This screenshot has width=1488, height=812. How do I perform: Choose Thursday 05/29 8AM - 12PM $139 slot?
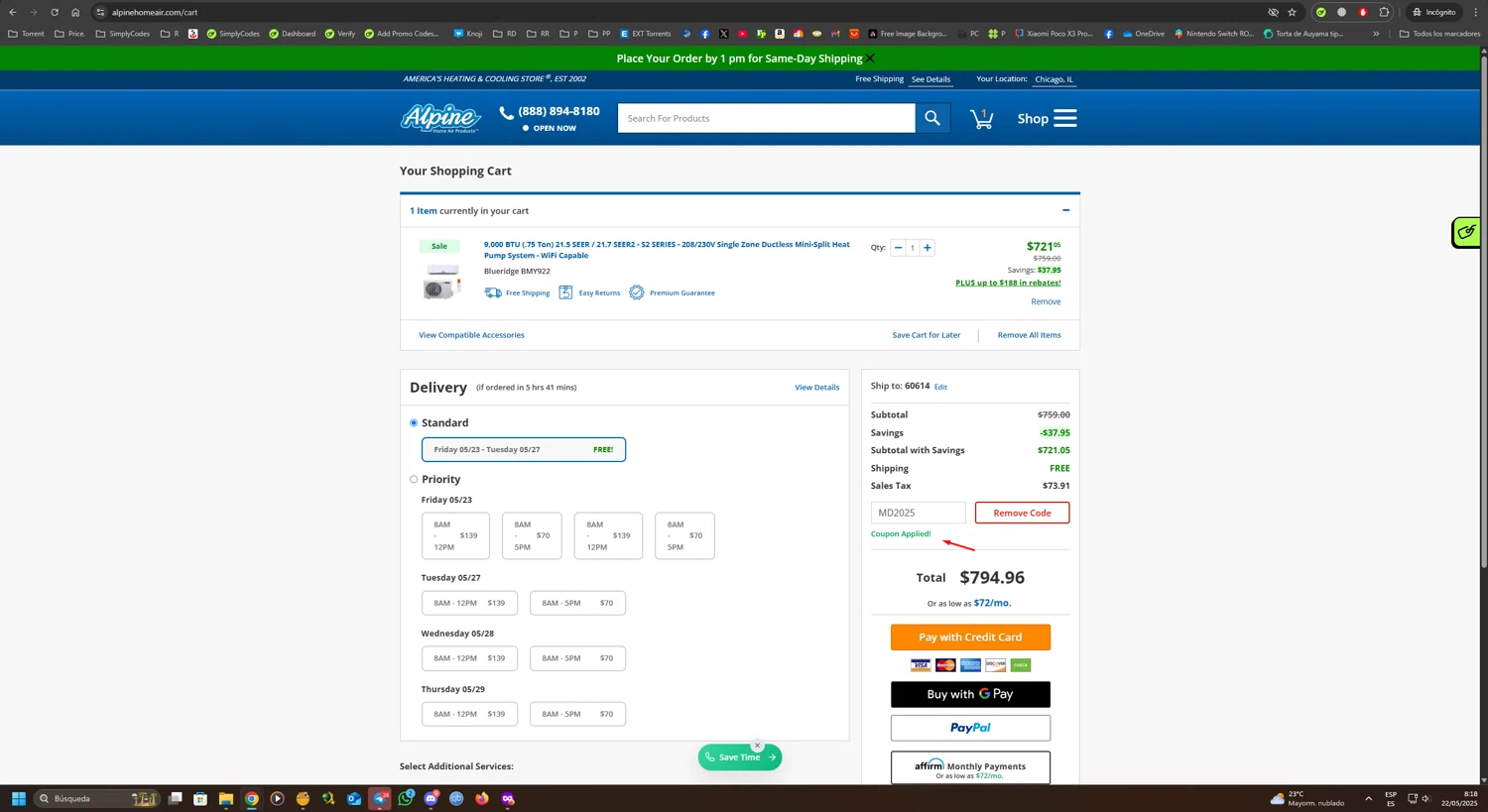[x=469, y=714]
